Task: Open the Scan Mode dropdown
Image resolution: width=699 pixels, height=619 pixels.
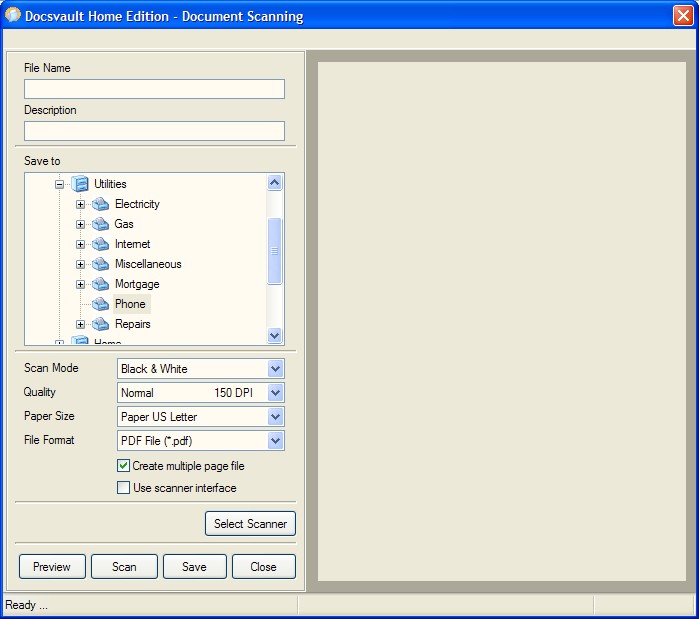Action: [x=275, y=369]
